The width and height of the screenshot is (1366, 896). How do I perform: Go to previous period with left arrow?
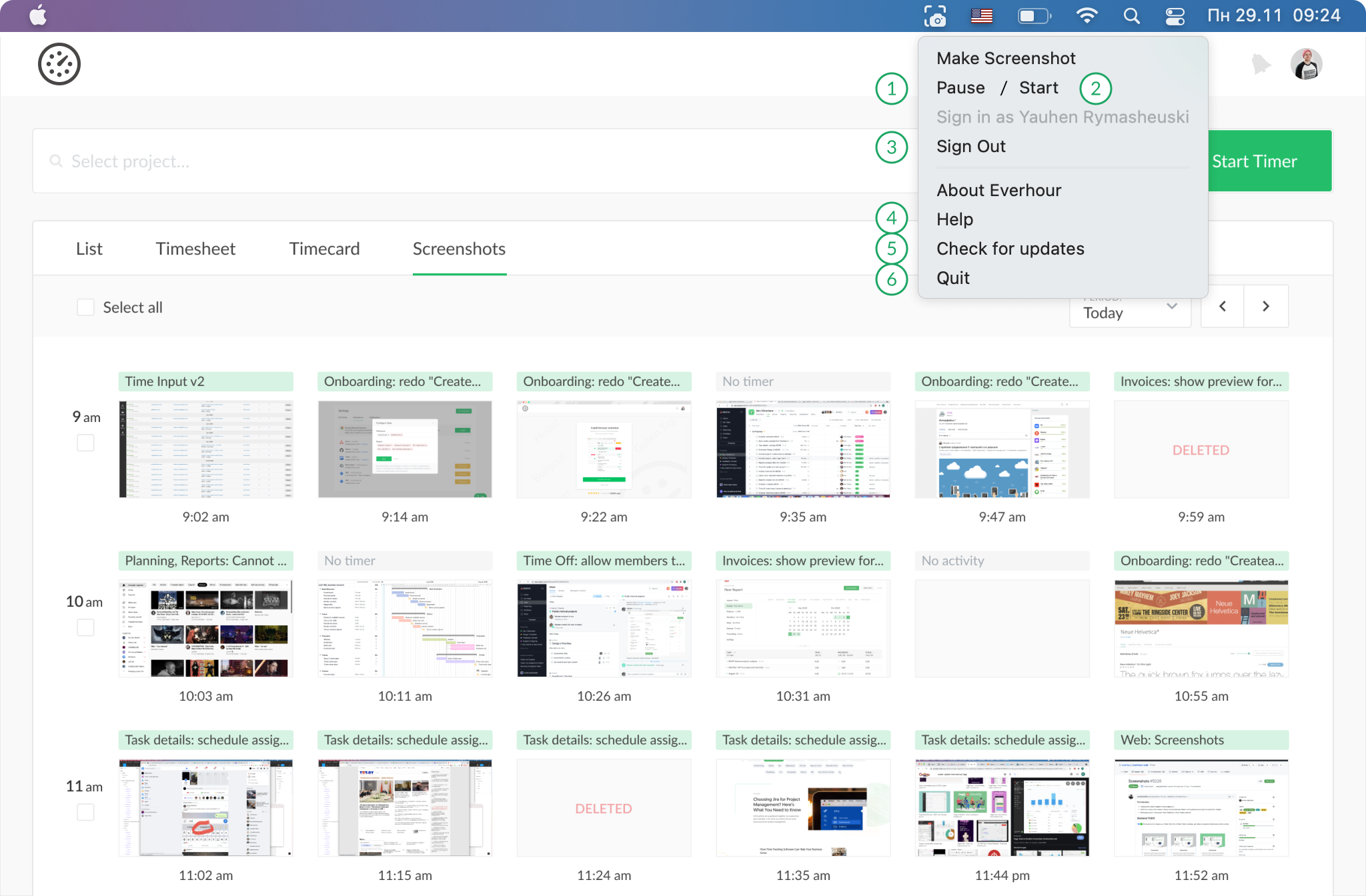pyautogui.click(x=1223, y=306)
